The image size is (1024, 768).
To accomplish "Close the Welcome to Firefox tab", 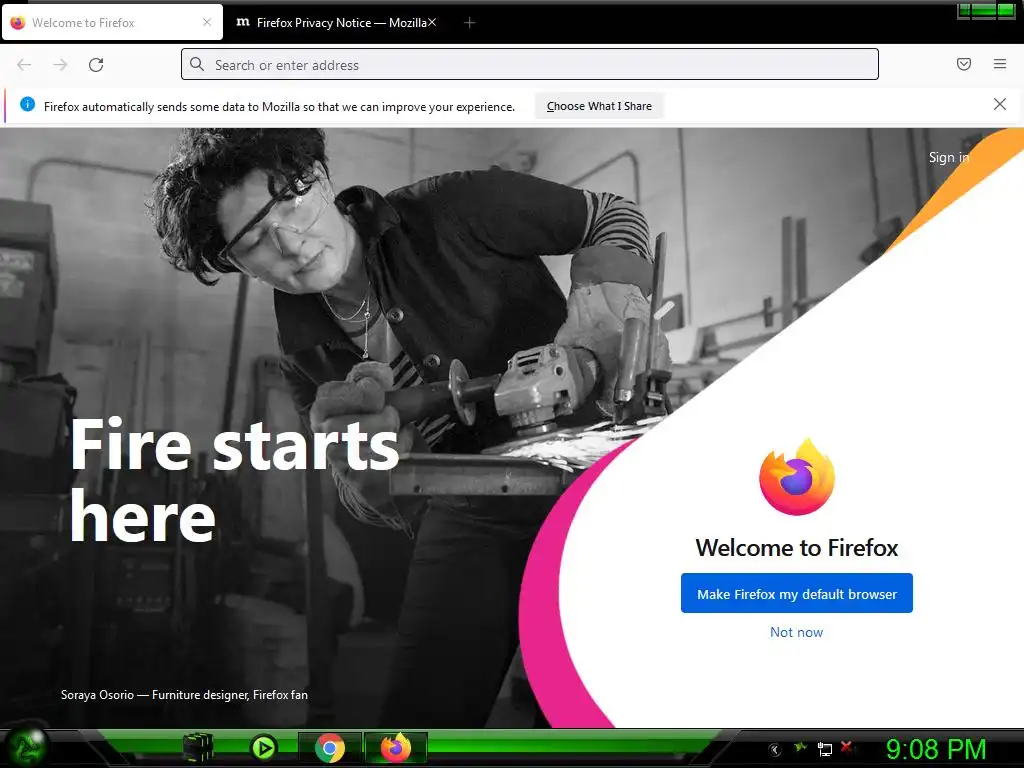I will point(207,22).
